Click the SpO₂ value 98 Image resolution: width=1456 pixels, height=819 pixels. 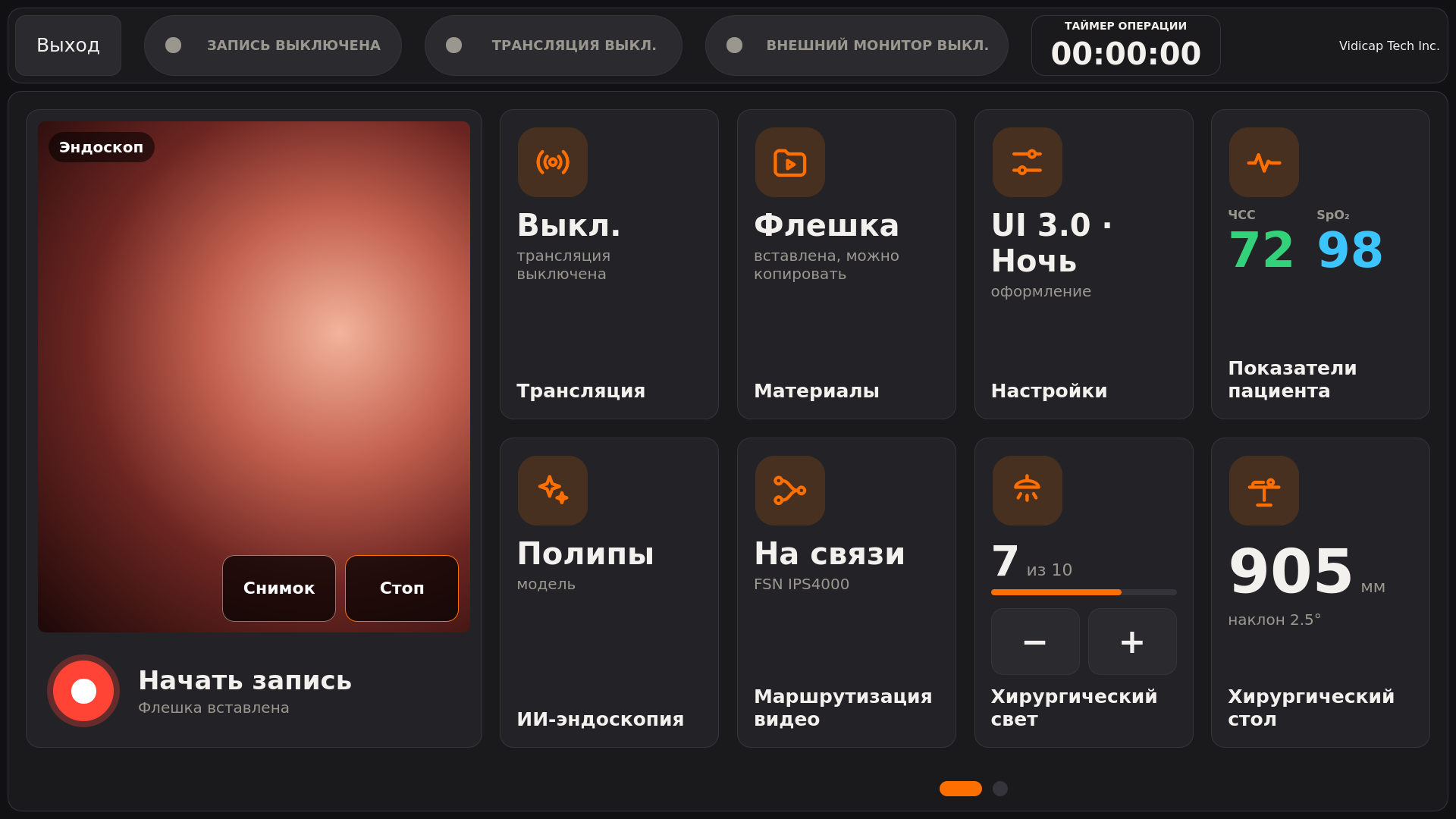point(1350,250)
